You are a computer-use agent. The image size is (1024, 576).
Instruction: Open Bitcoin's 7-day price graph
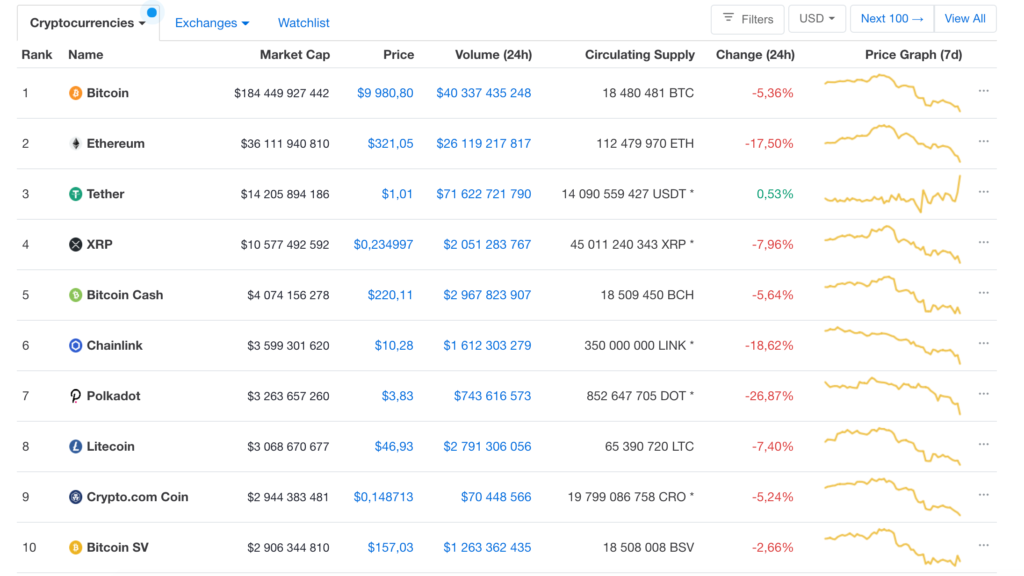(893, 93)
